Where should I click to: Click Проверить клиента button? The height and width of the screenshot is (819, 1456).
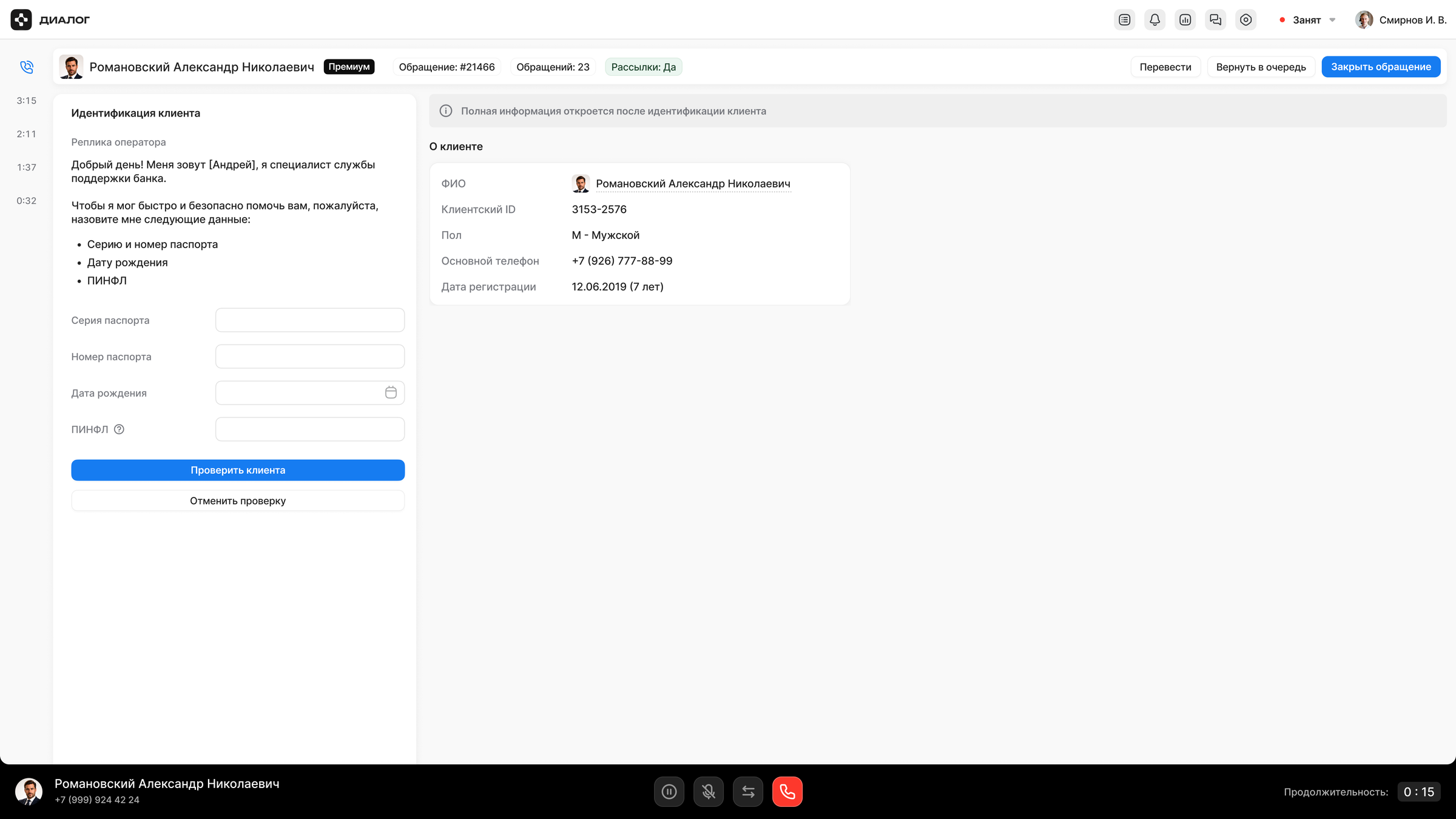pos(238,470)
